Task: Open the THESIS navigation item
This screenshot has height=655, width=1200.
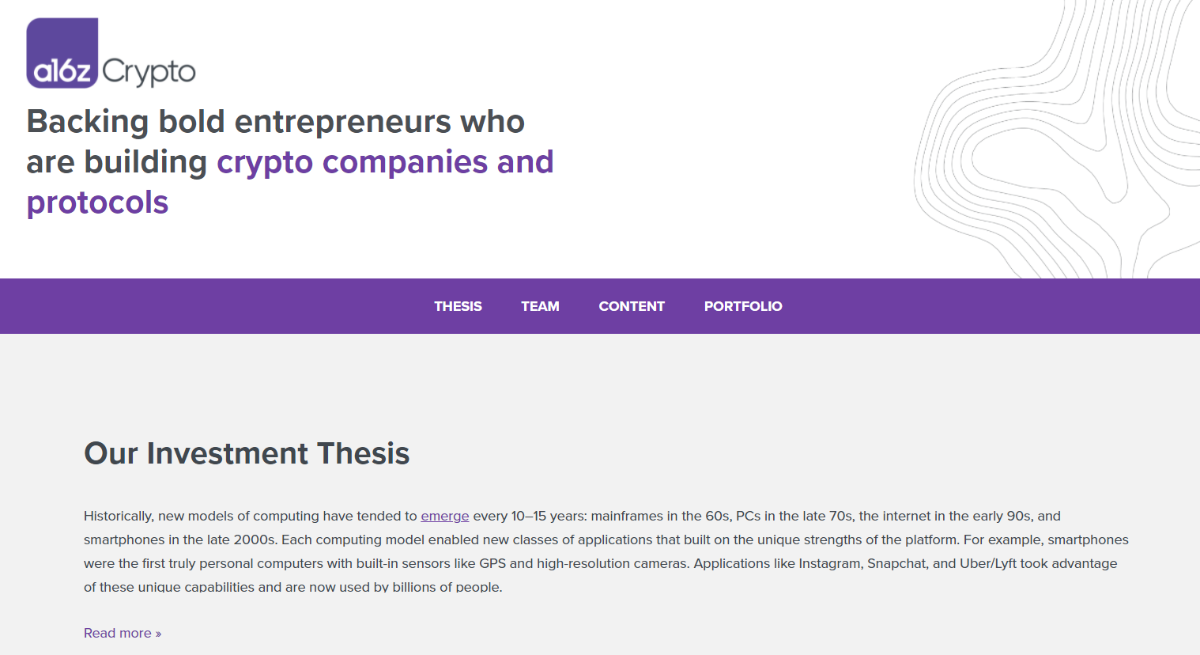Action: click(458, 306)
